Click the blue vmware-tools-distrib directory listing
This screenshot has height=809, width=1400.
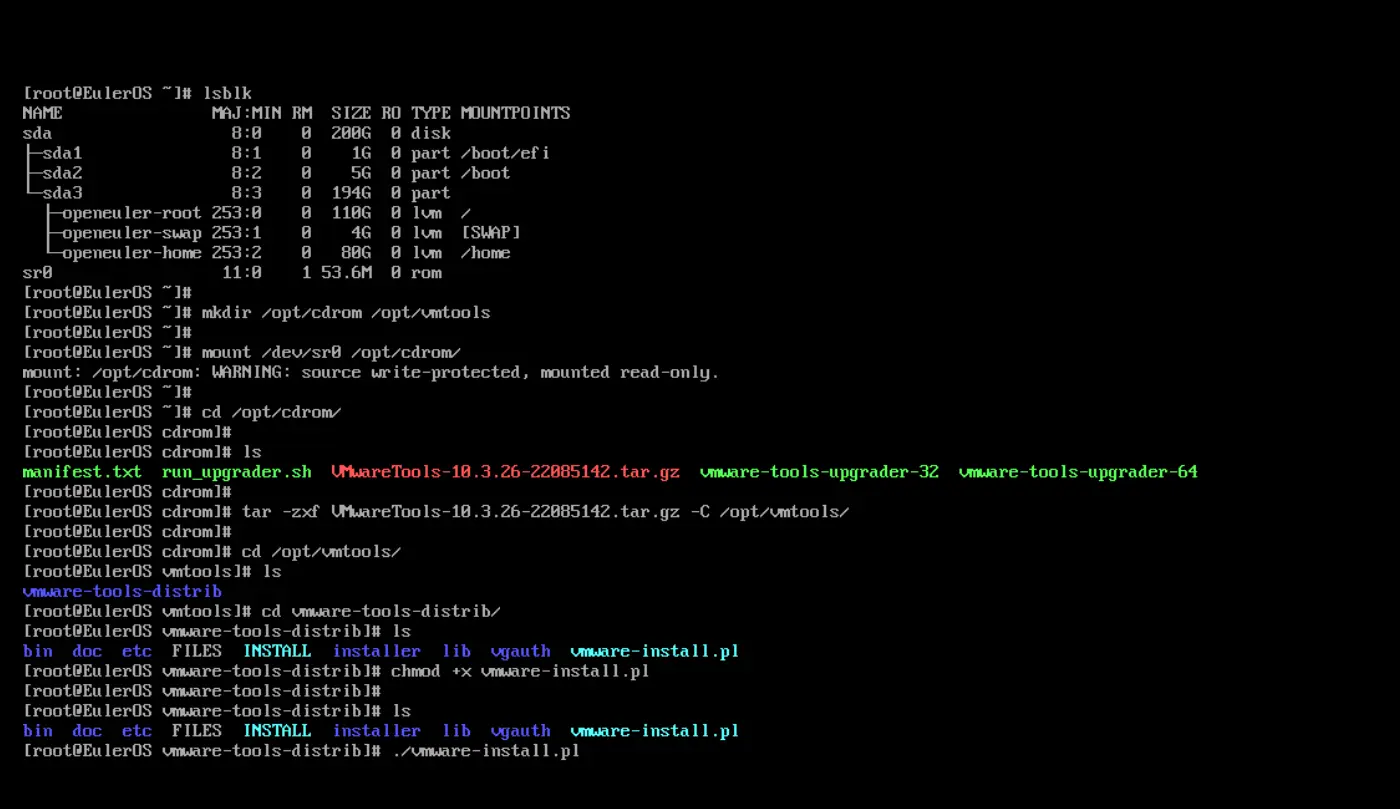[122, 592]
